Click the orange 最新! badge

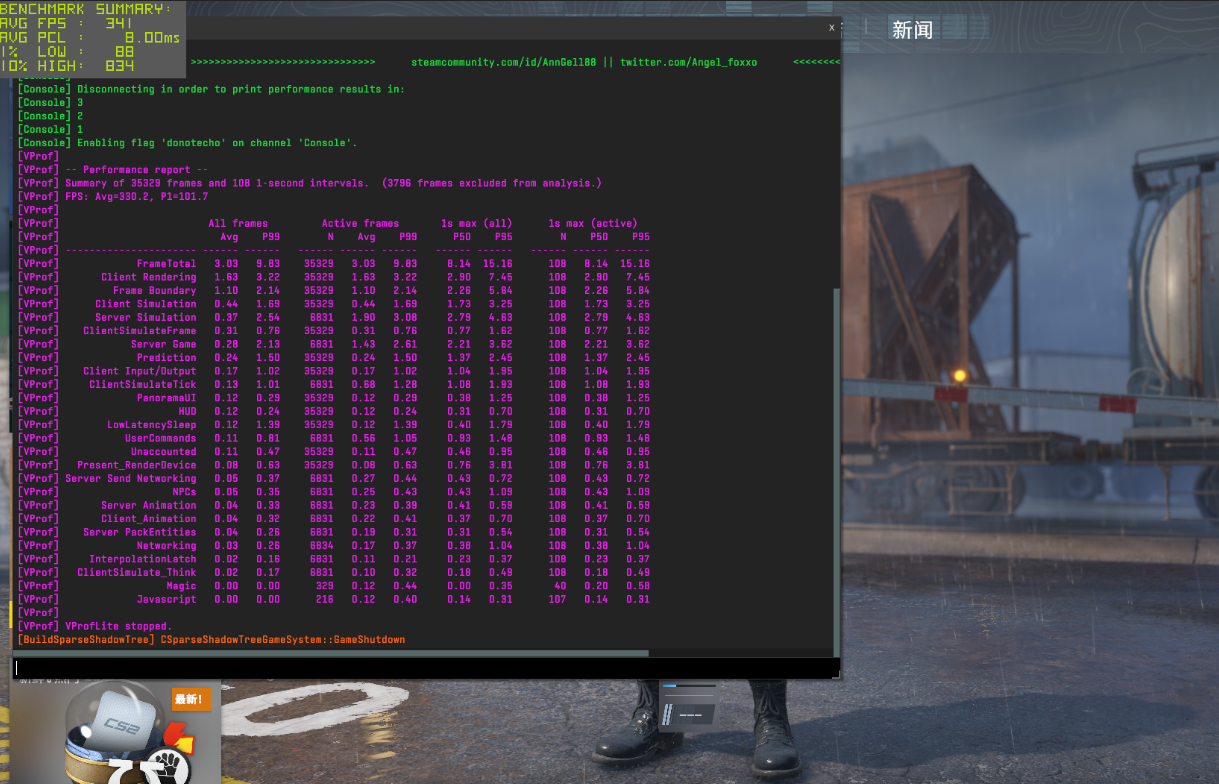click(x=191, y=699)
